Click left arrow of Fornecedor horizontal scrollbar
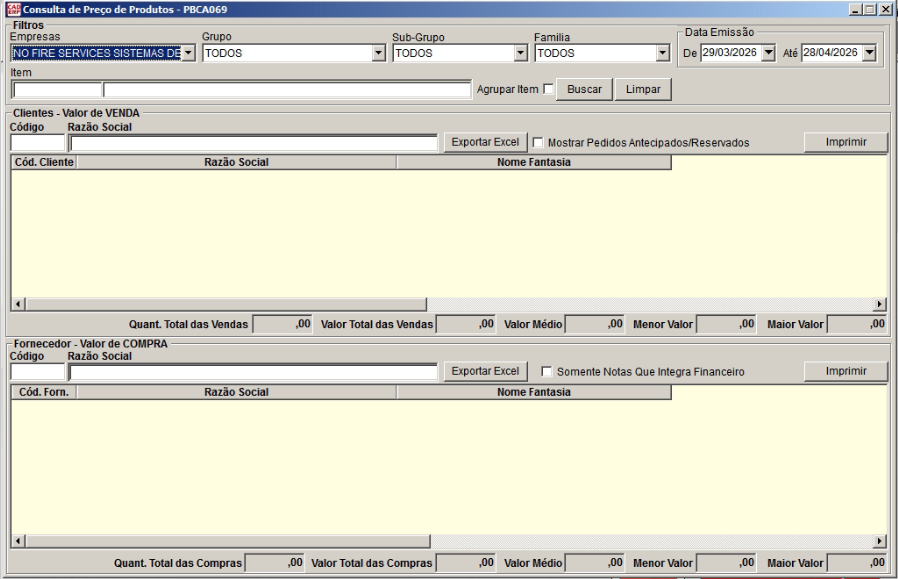The width and height of the screenshot is (898, 579). tap(18, 541)
